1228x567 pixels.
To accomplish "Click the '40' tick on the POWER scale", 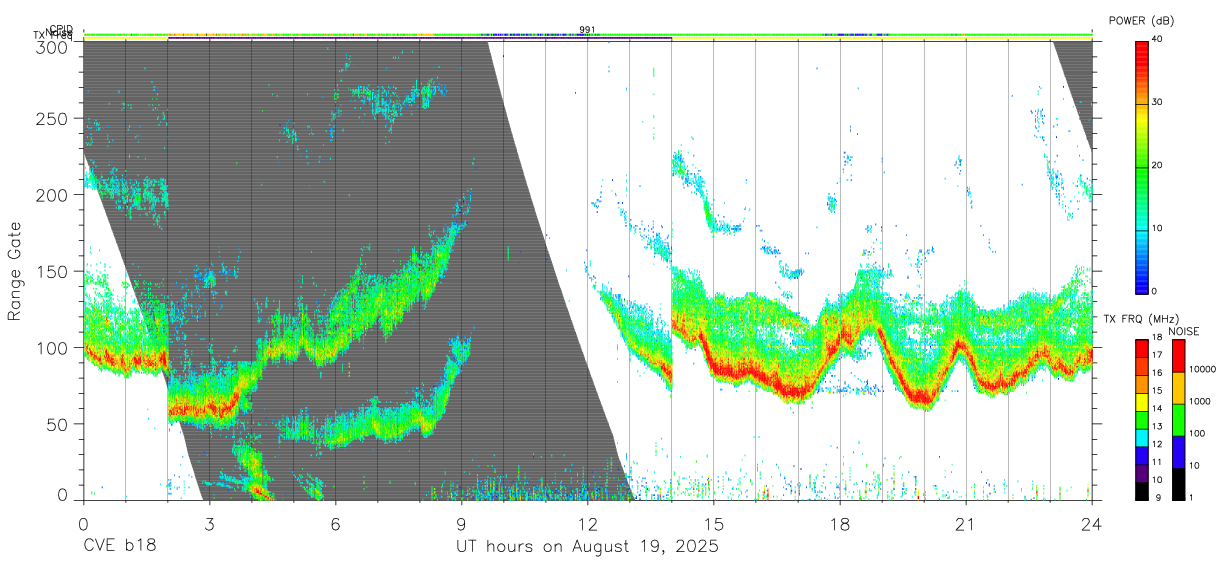I will coord(1157,40).
